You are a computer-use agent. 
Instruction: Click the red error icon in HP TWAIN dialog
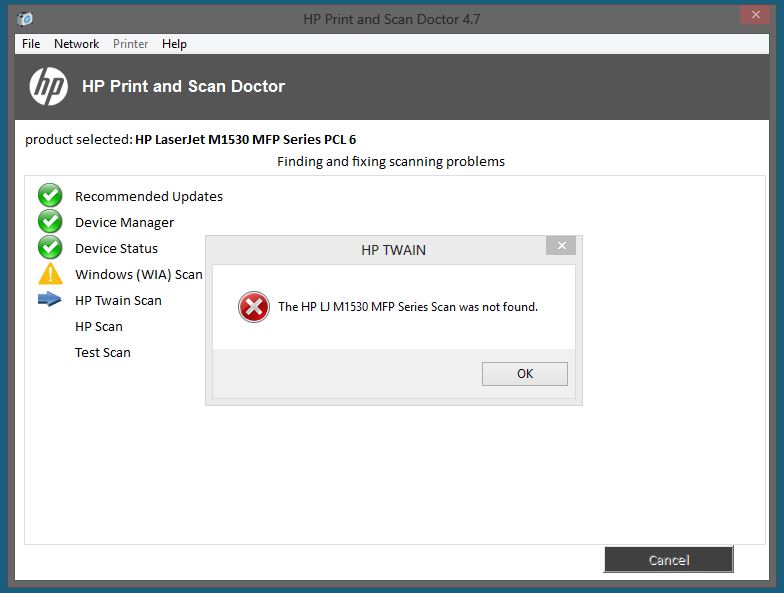(254, 307)
